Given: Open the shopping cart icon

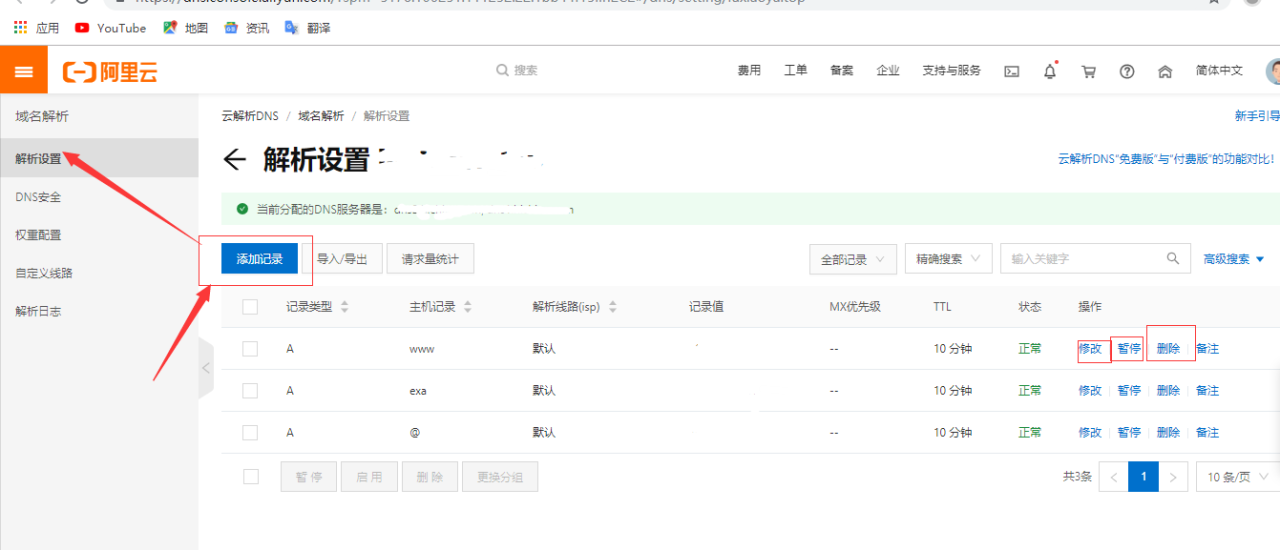Looking at the screenshot, I should (1089, 71).
